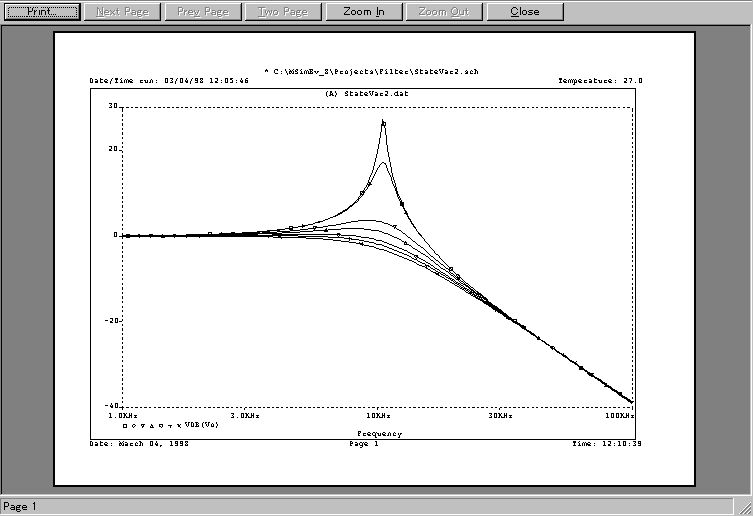
Task: Click the 10KHz label on the x-axis
Action: 377,414
